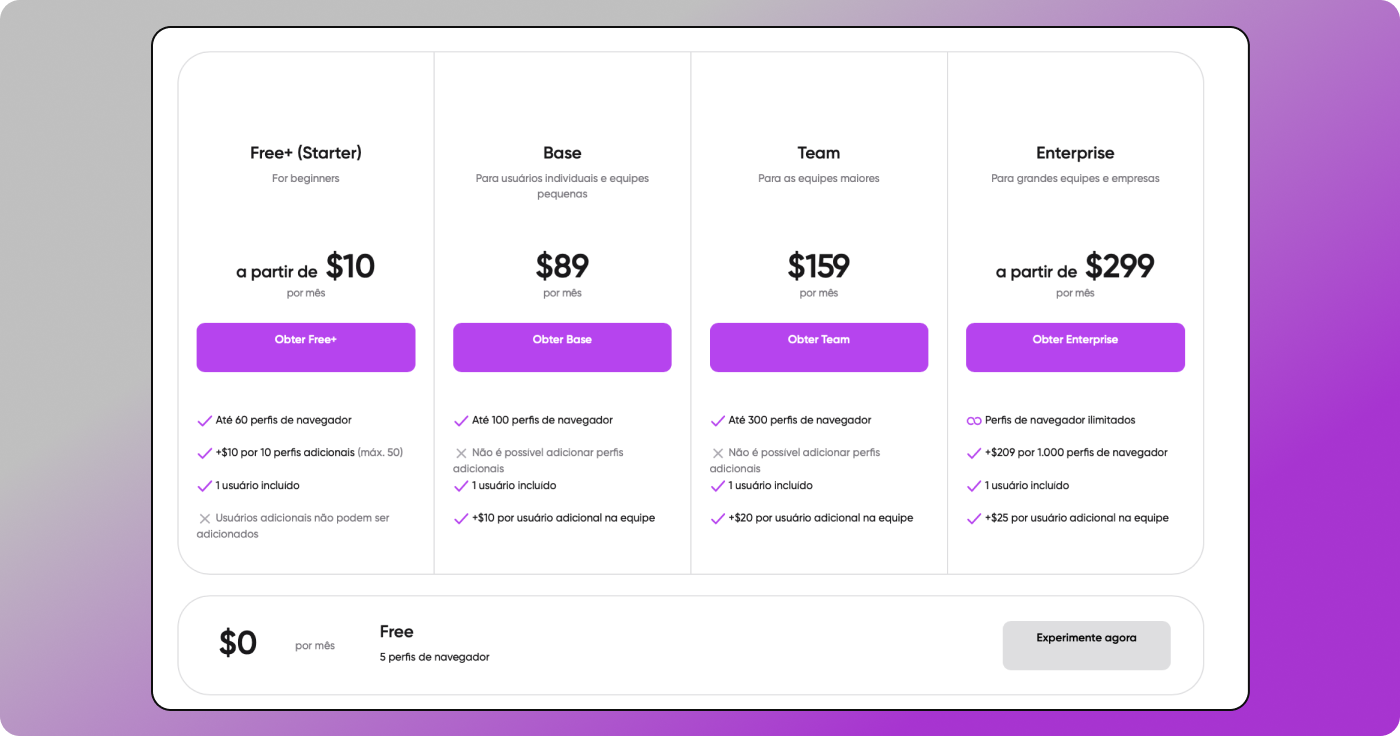
Task: Click the 5 perfis de navegador text
Action: click(x=434, y=657)
